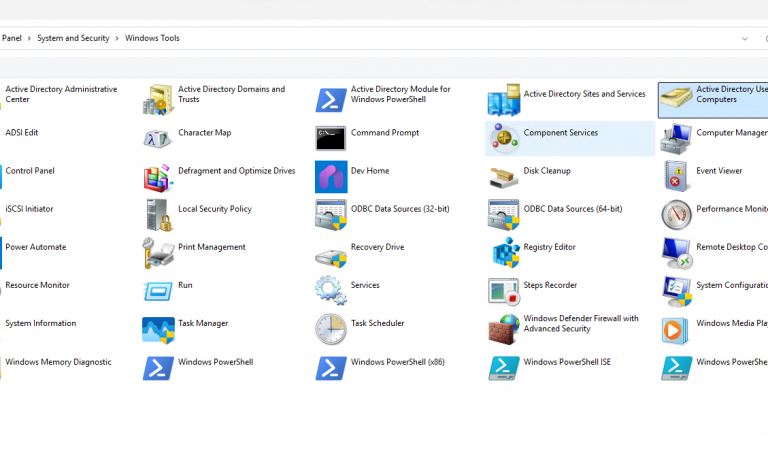Open Active Directory Sites and Services icon

(504, 99)
